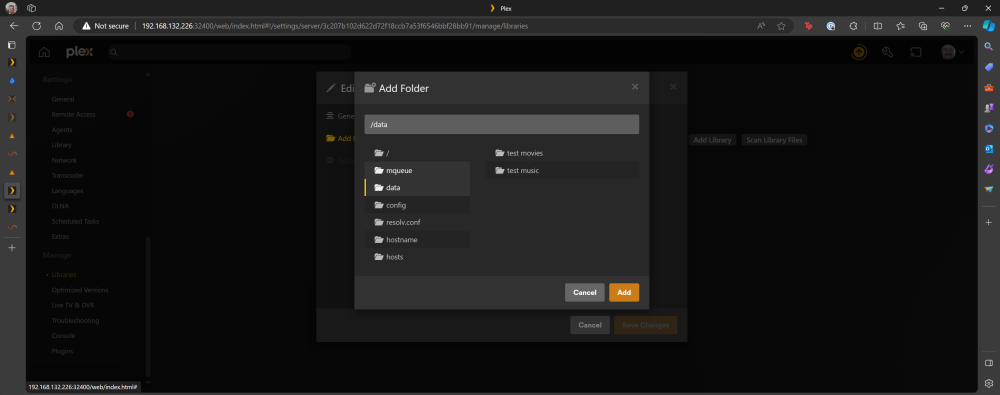1000x395 pixels.
Task: Select the mqueue folder
Action: click(x=417, y=170)
